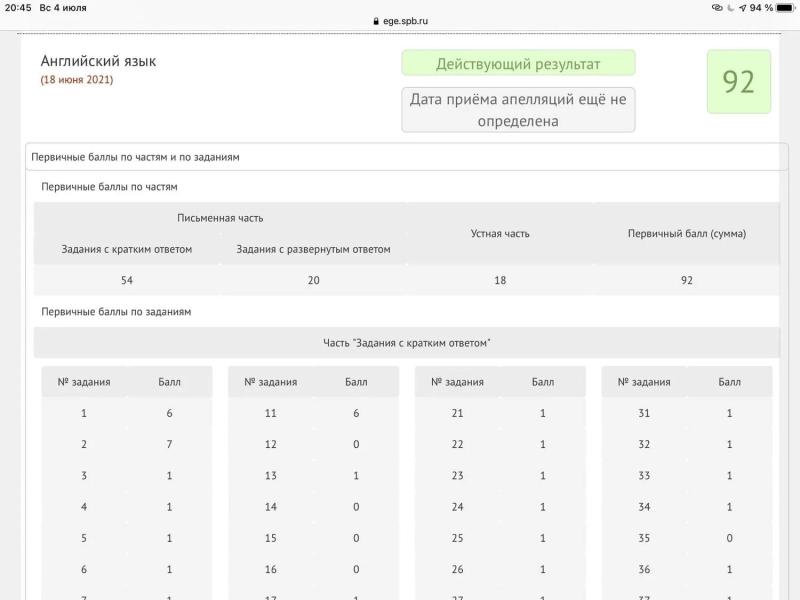Tap the clock showing 20:45
The width and height of the screenshot is (800, 600).
click(x=18, y=8)
